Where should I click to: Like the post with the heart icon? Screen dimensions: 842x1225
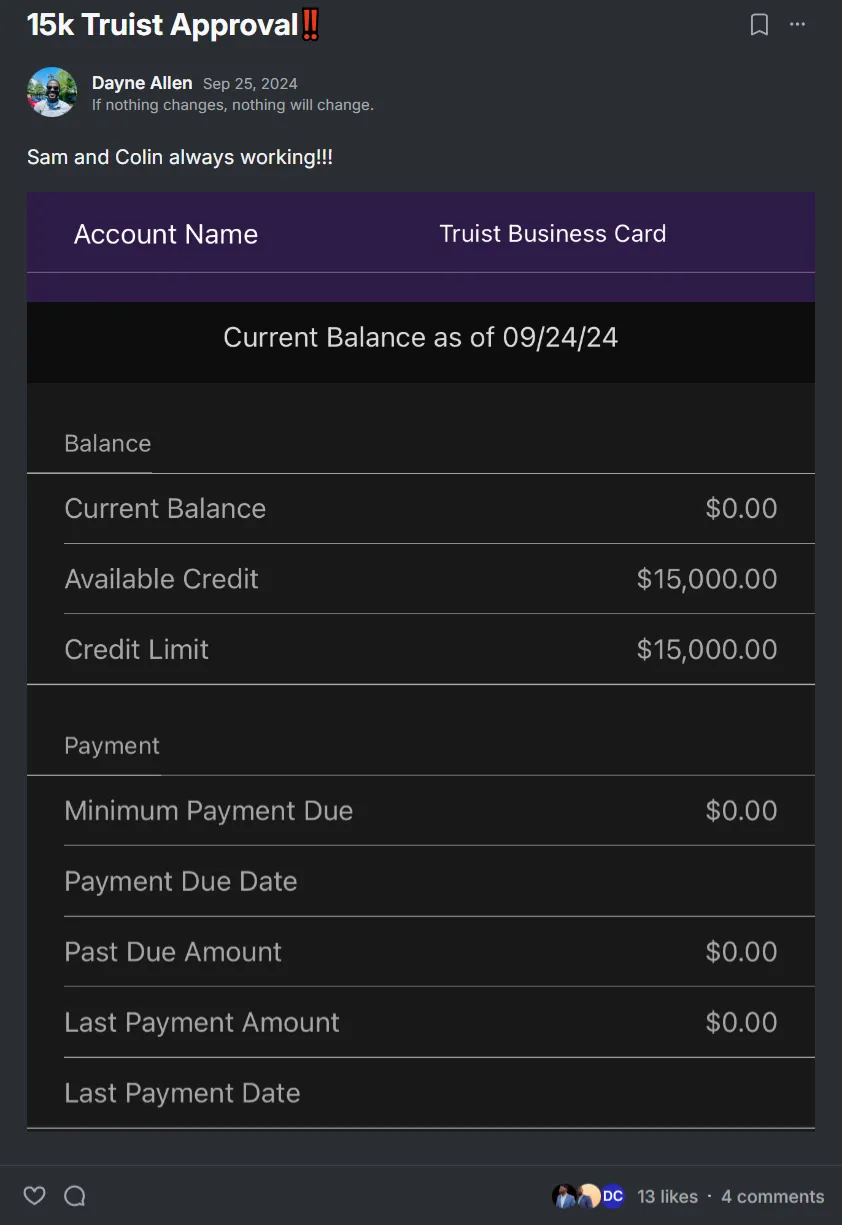[35, 1196]
